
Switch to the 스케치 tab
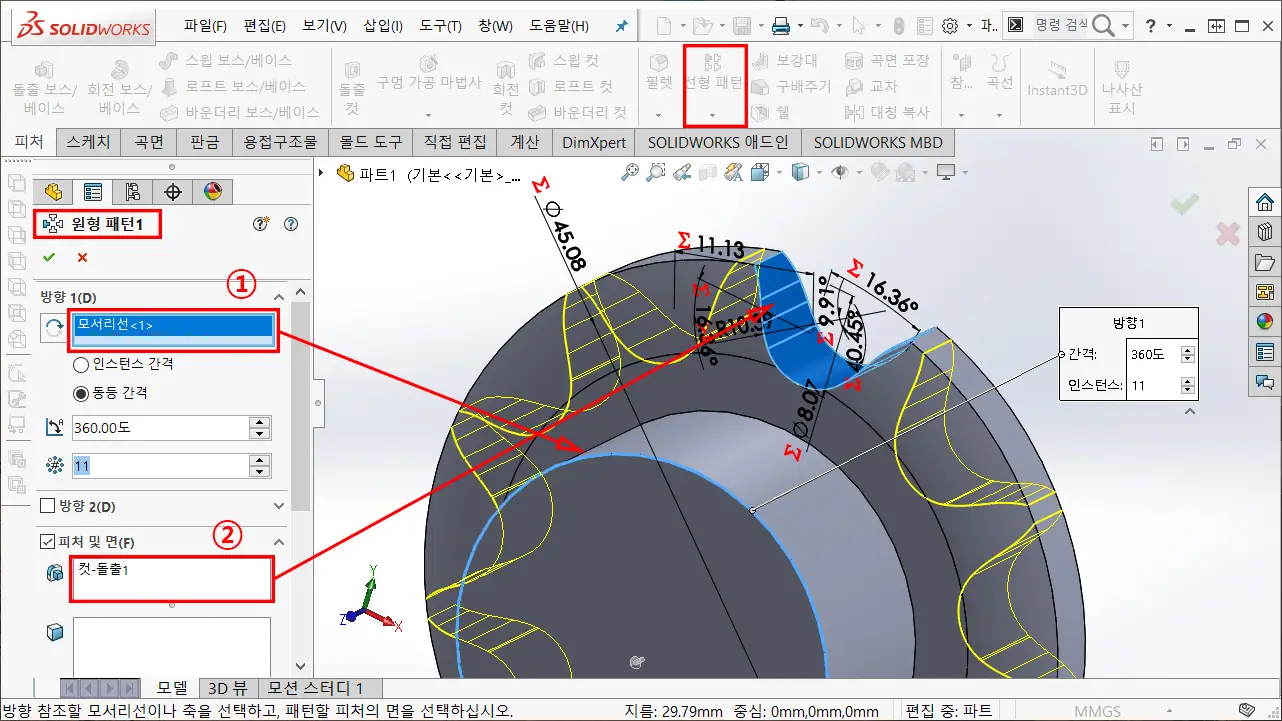point(89,142)
